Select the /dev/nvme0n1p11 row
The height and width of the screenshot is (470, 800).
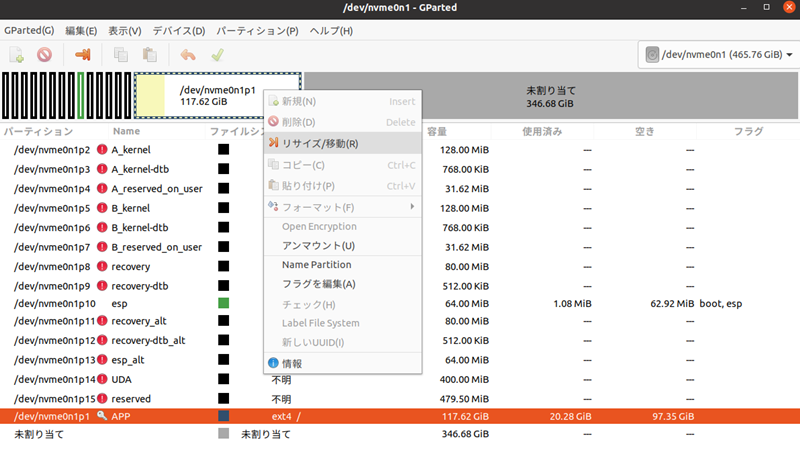(x=400, y=320)
